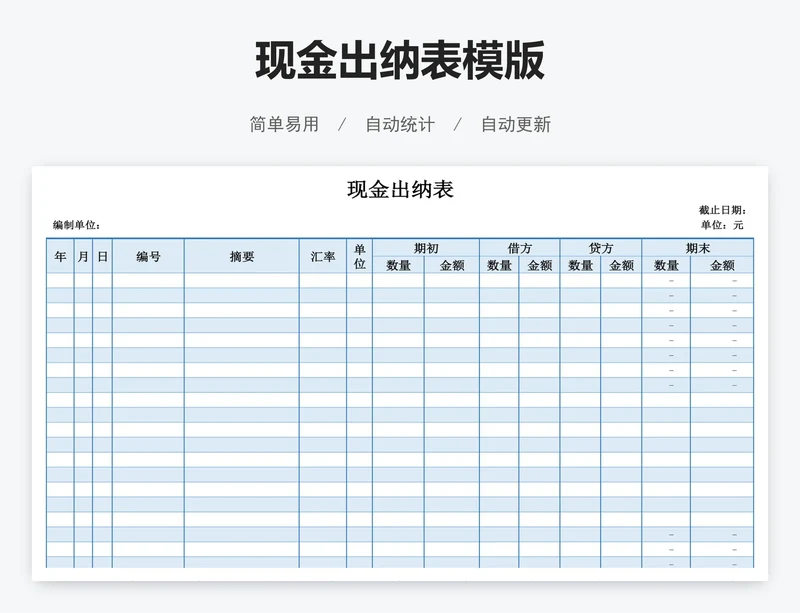The width and height of the screenshot is (800, 613).
Task: Select the 自动更新 tagline text
Action: point(516,125)
